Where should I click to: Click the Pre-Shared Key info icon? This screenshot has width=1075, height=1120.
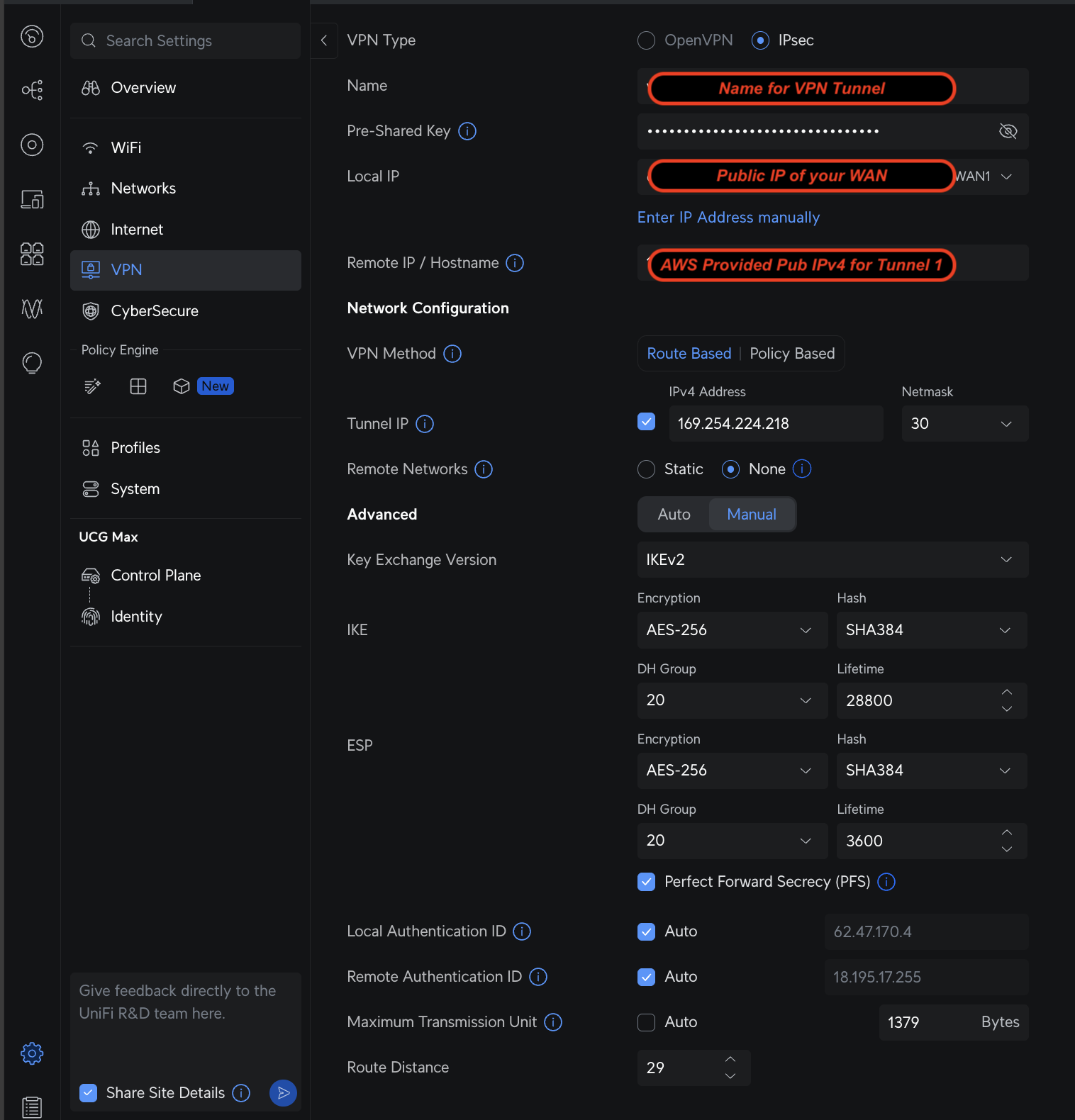tap(467, 131)
